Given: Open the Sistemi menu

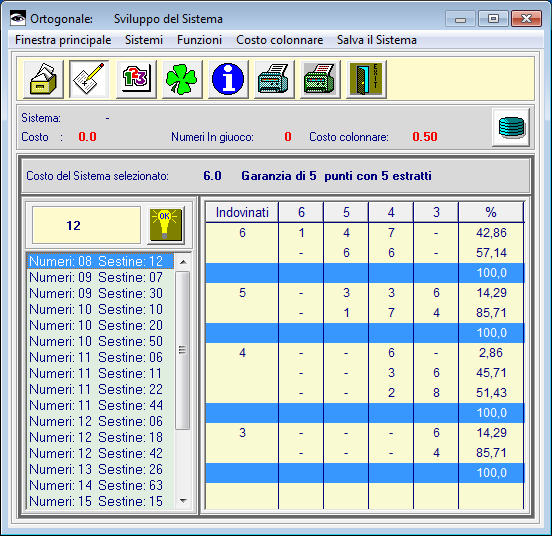Looking at the screenshot, I should [x=144, y=40].
